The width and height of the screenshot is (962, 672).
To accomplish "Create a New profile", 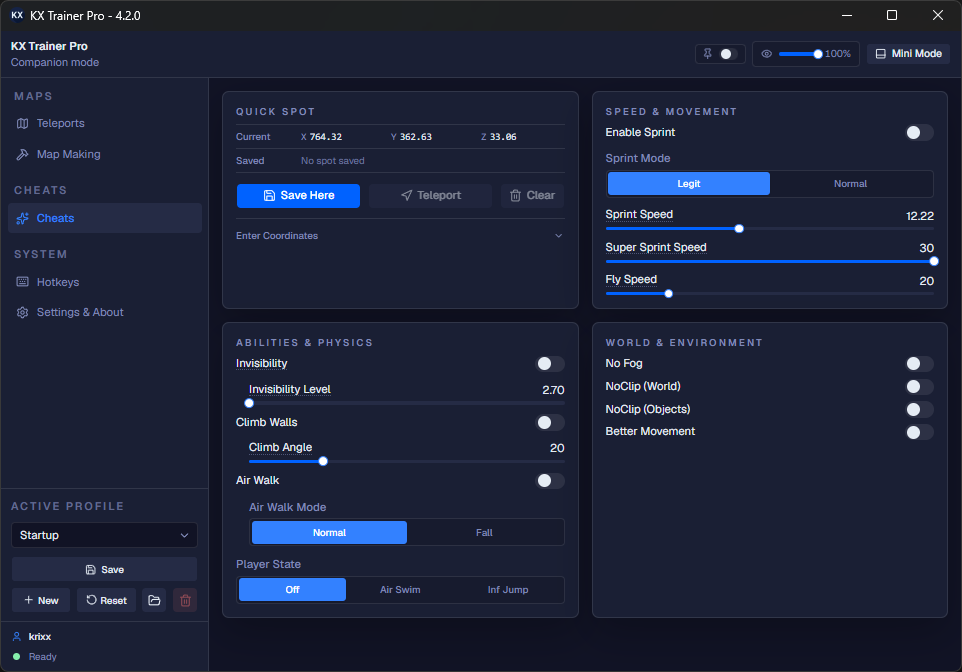I will [41, 600].
